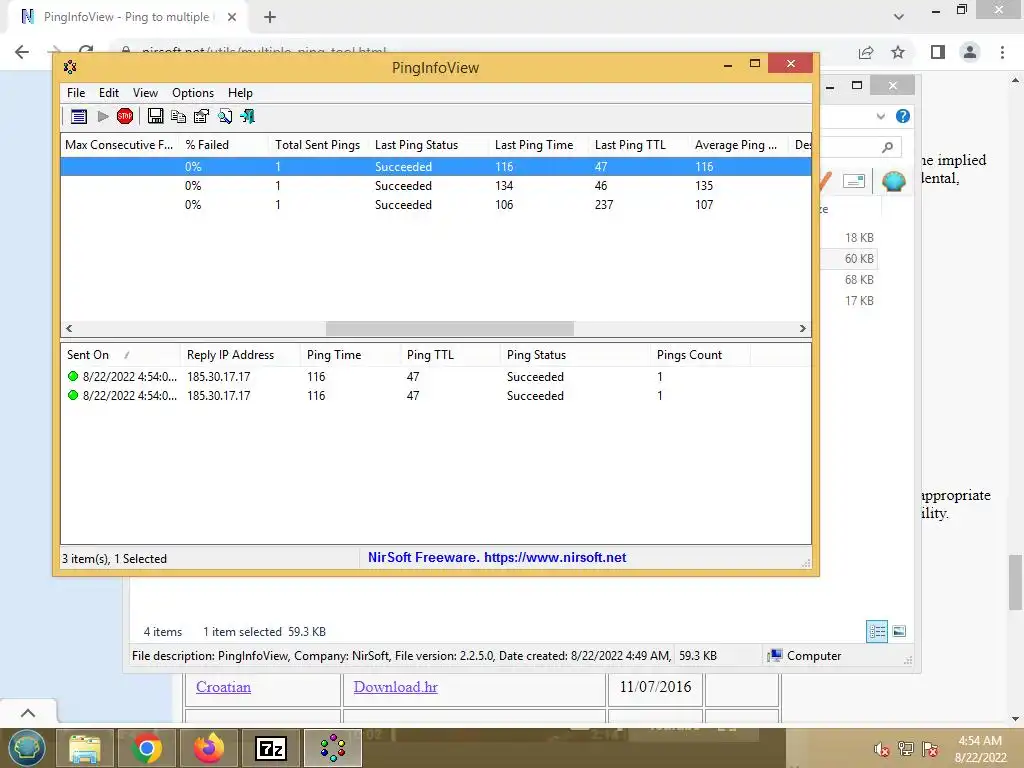The height and width of the screenshot is (768, 1024).
Task: Select the highlighted row with TTL 47
Action: 436,167
